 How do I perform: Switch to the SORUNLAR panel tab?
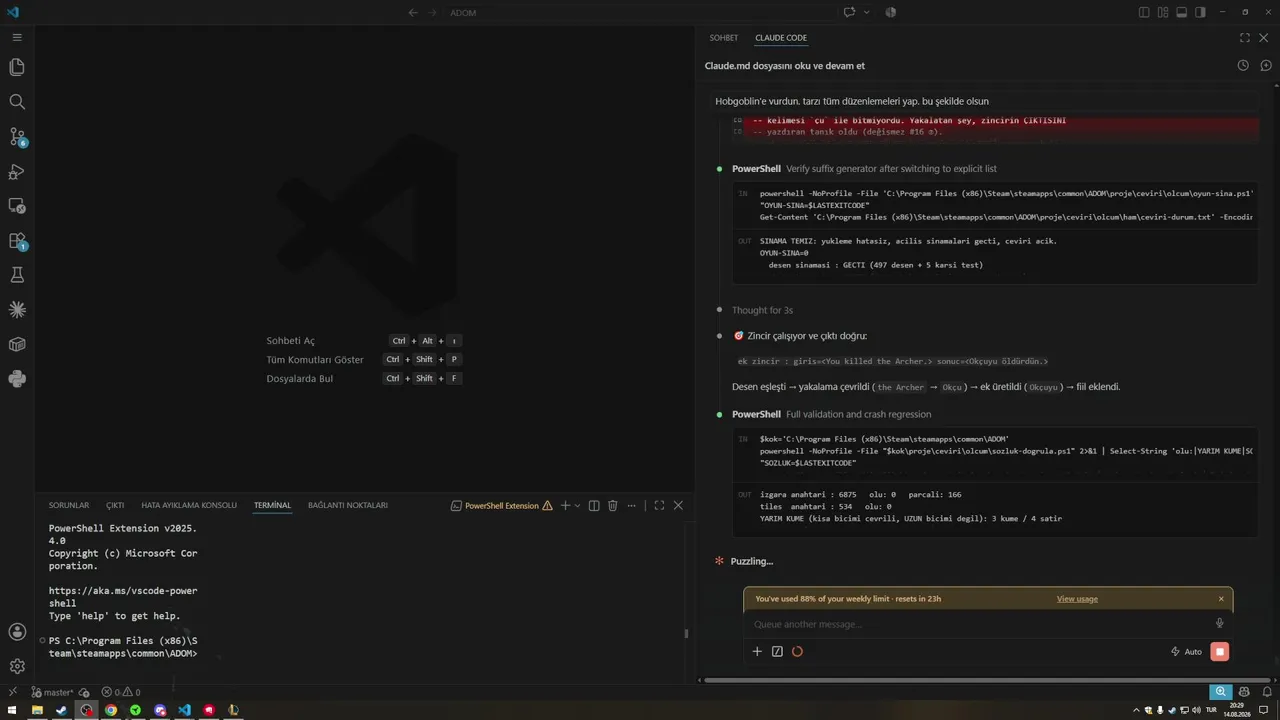(x=69, y=506)
